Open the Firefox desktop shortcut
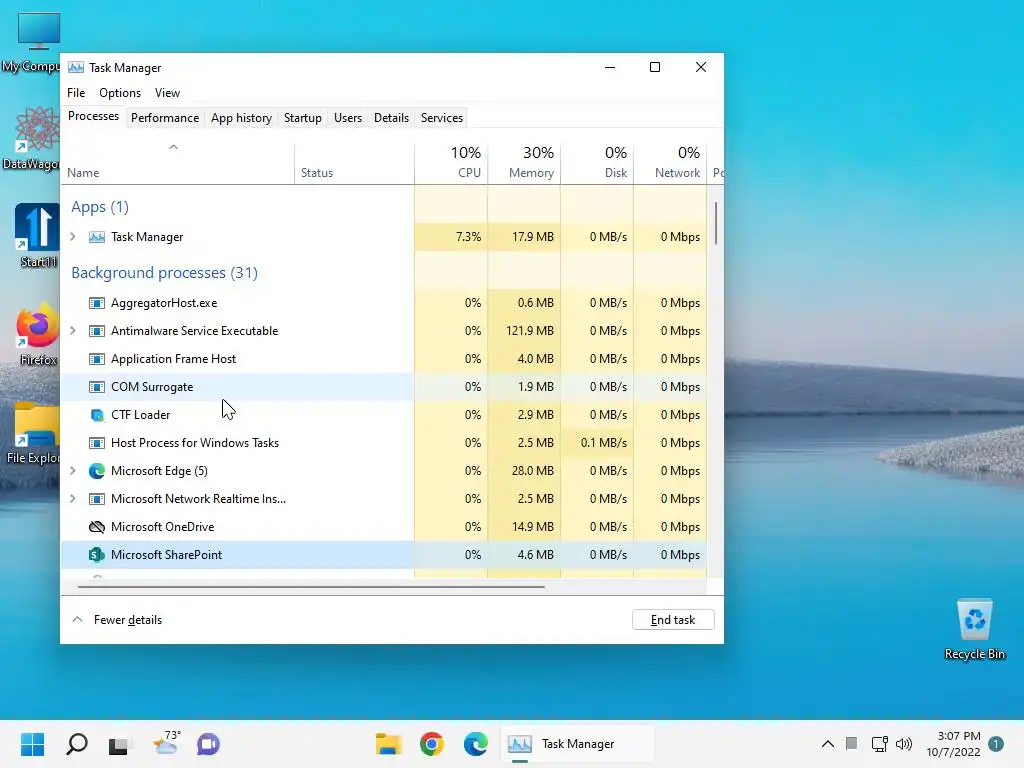 point(37,334)
